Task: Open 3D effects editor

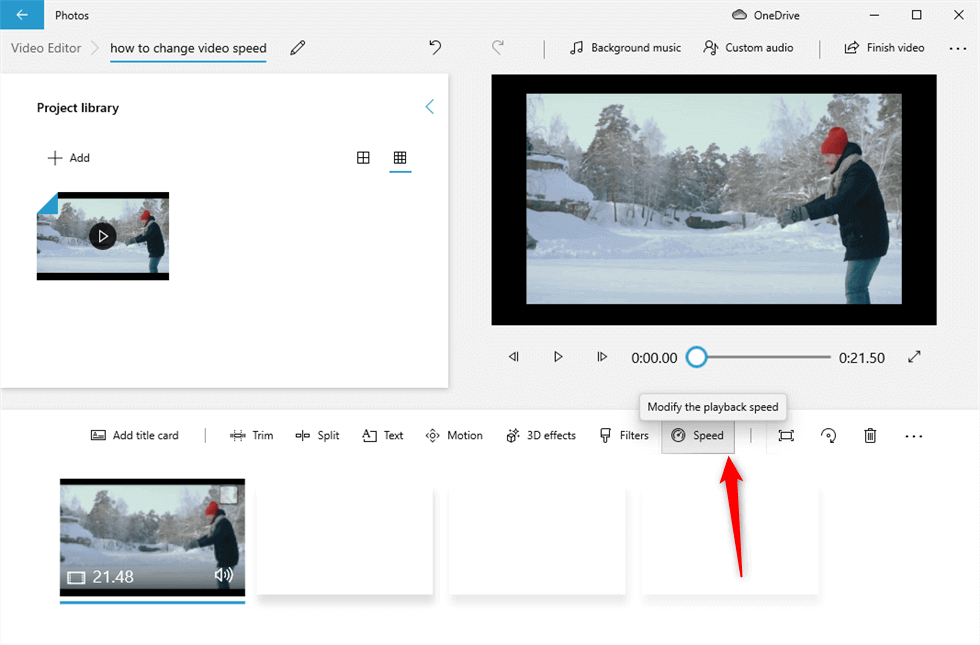Action: [541, 436]
